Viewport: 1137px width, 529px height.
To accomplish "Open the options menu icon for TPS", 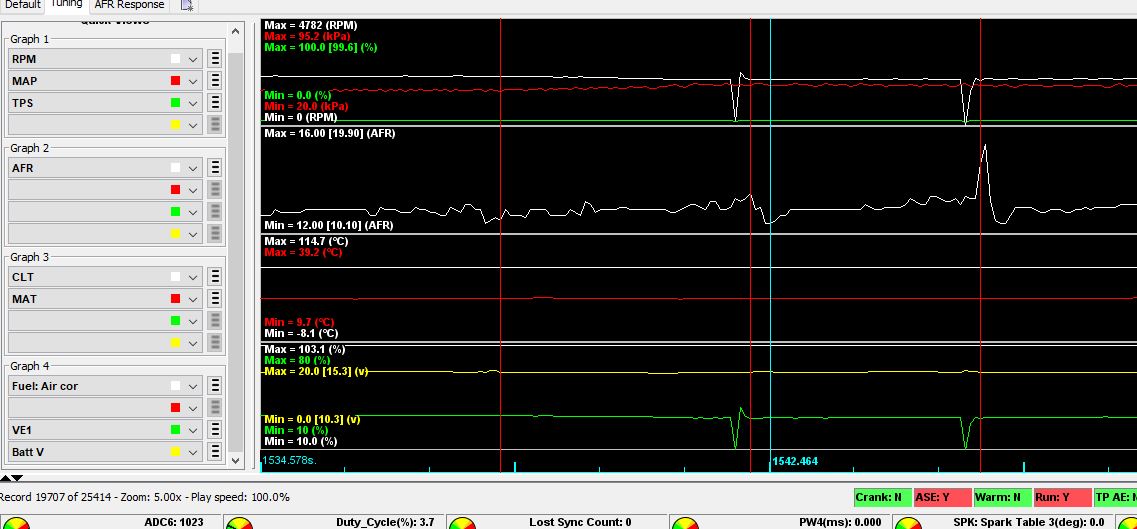I will pos(214,103).
